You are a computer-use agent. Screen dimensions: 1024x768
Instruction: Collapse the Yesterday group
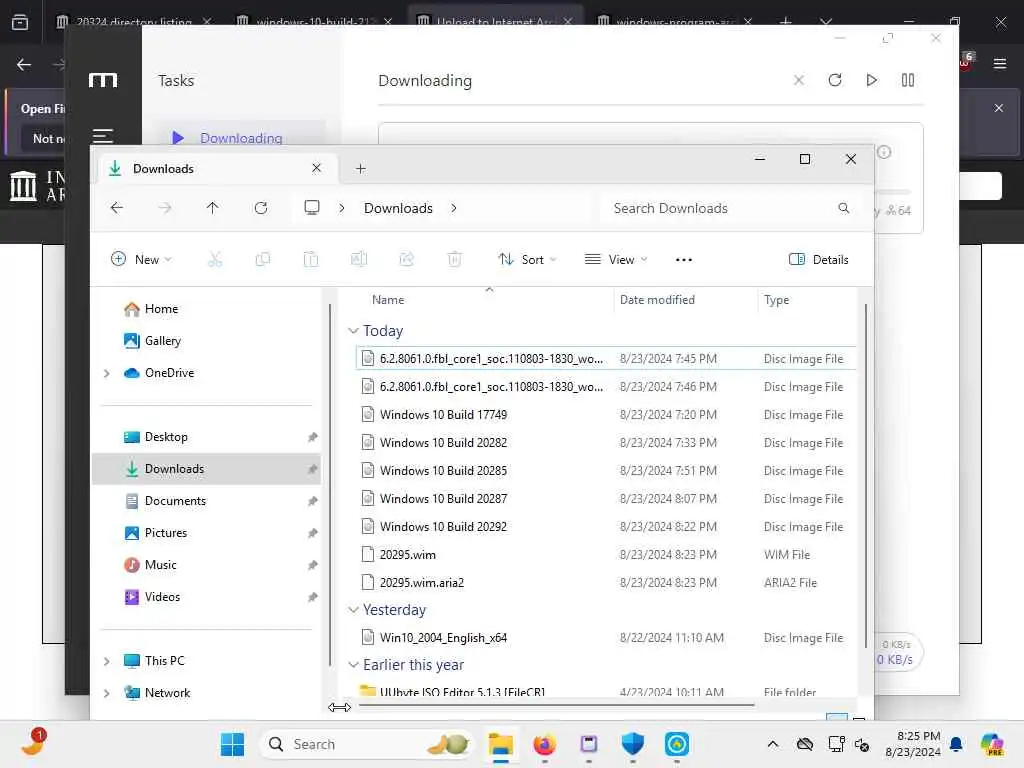click(x=353, y=609)
